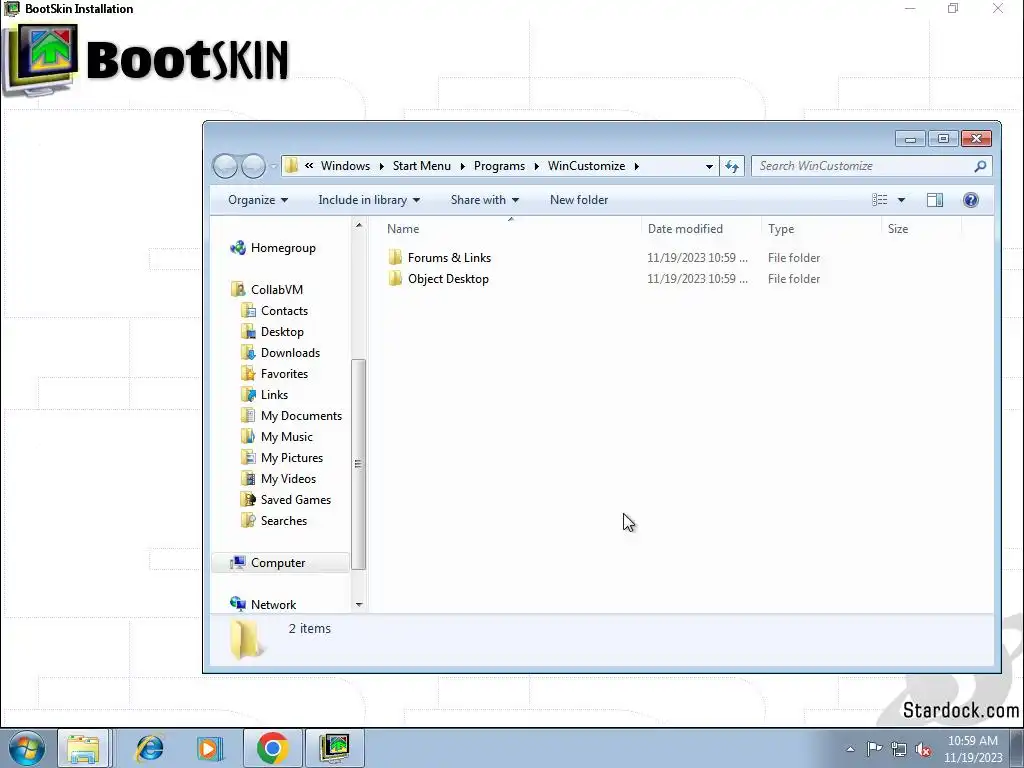Open My Music in navigation pane

(x=286, y=437)
